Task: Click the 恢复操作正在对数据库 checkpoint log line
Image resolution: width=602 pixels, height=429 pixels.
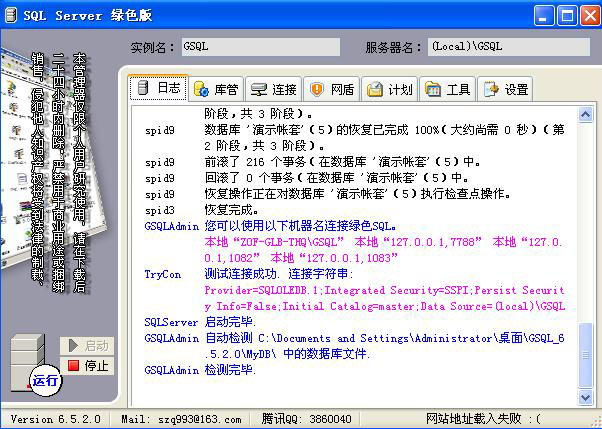Action: click(358, 194)
